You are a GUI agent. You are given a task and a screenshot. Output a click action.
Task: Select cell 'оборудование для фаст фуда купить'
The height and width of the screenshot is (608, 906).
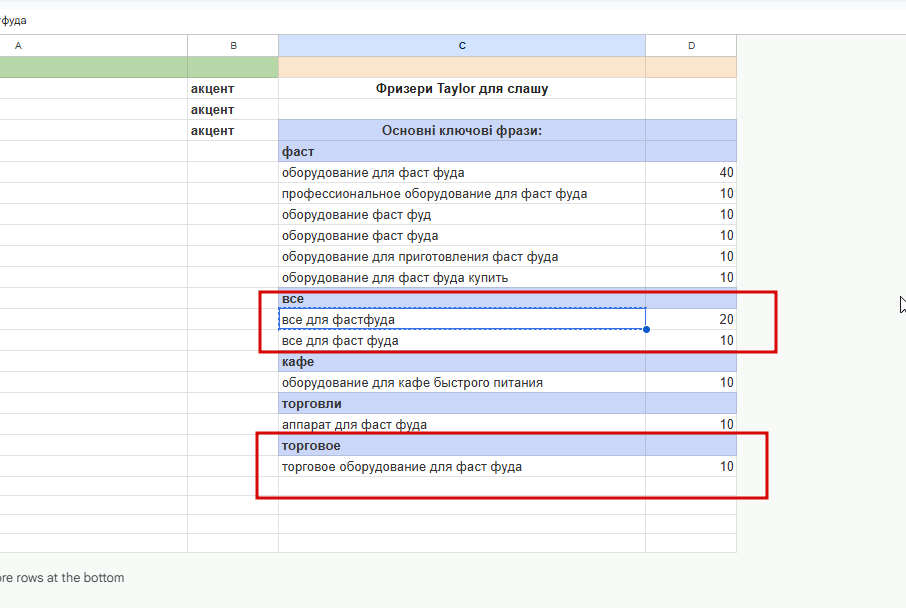pyautogui.click(x=462, y=277)
